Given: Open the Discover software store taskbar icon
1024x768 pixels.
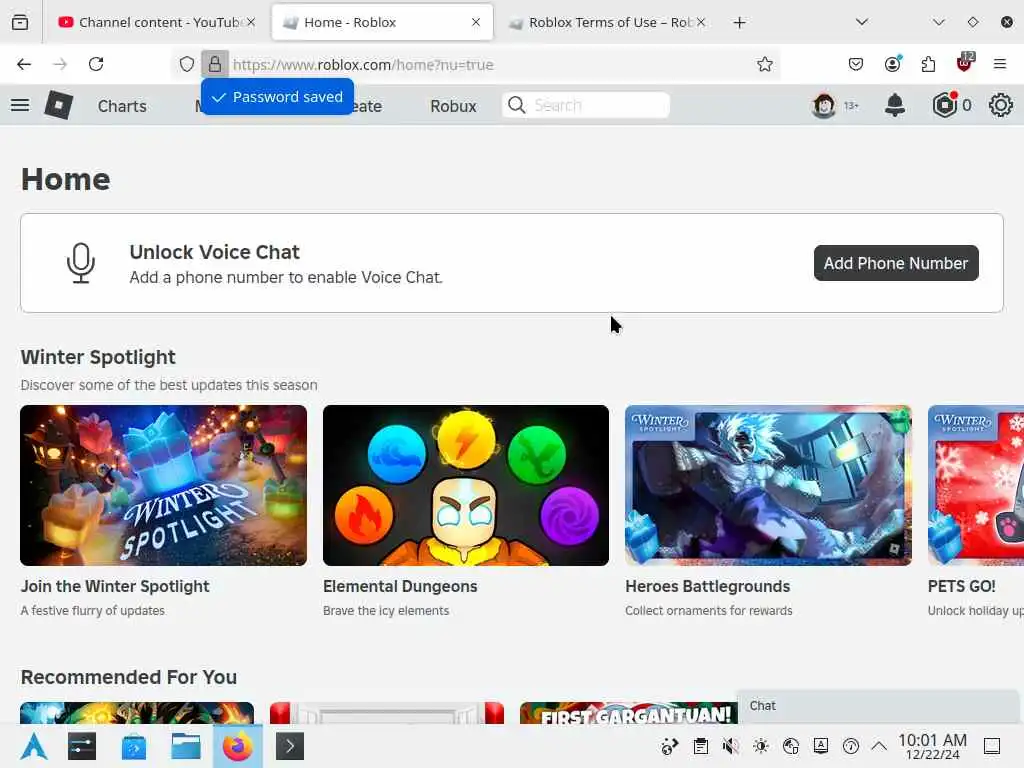Looking at the screenshot, I should 134,746.
